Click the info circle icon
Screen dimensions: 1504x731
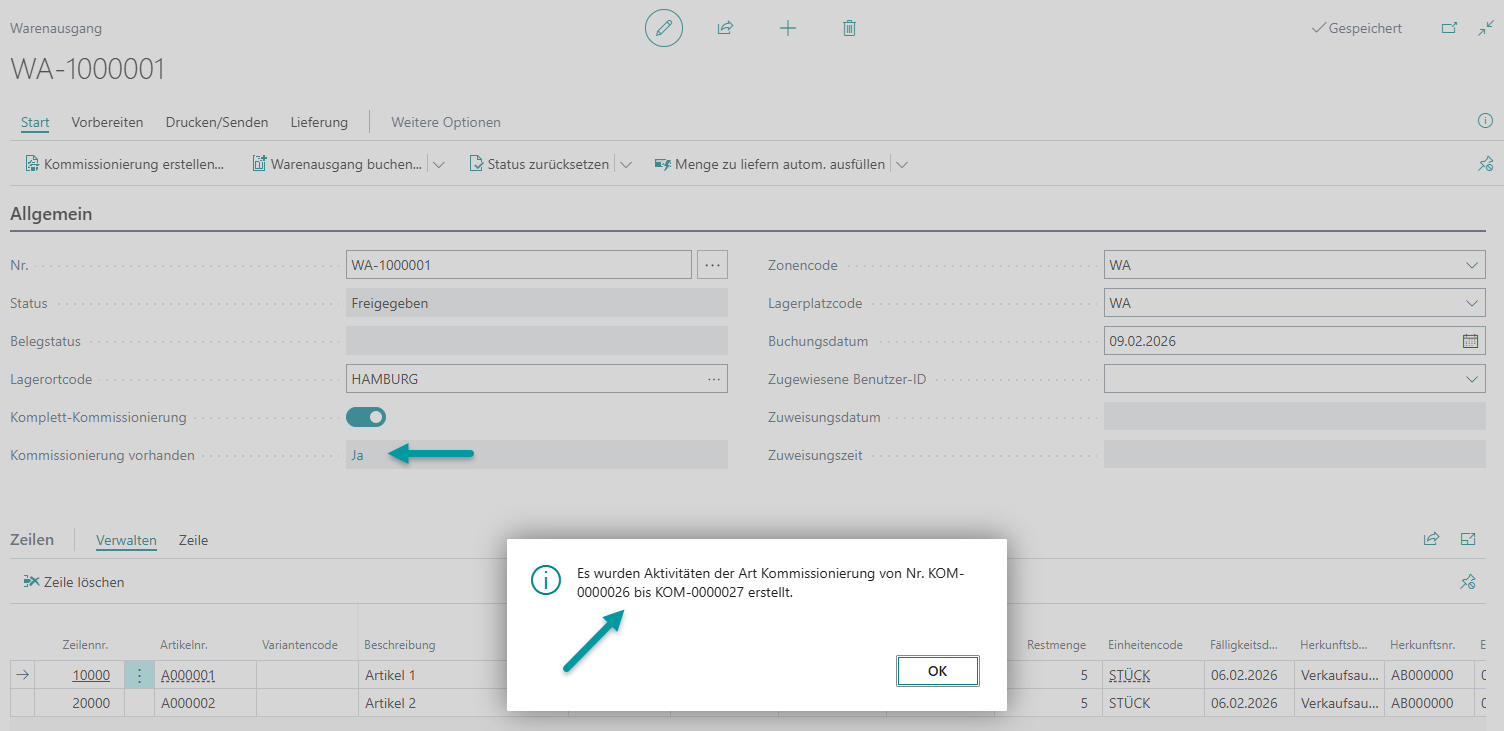(1485, 121)
